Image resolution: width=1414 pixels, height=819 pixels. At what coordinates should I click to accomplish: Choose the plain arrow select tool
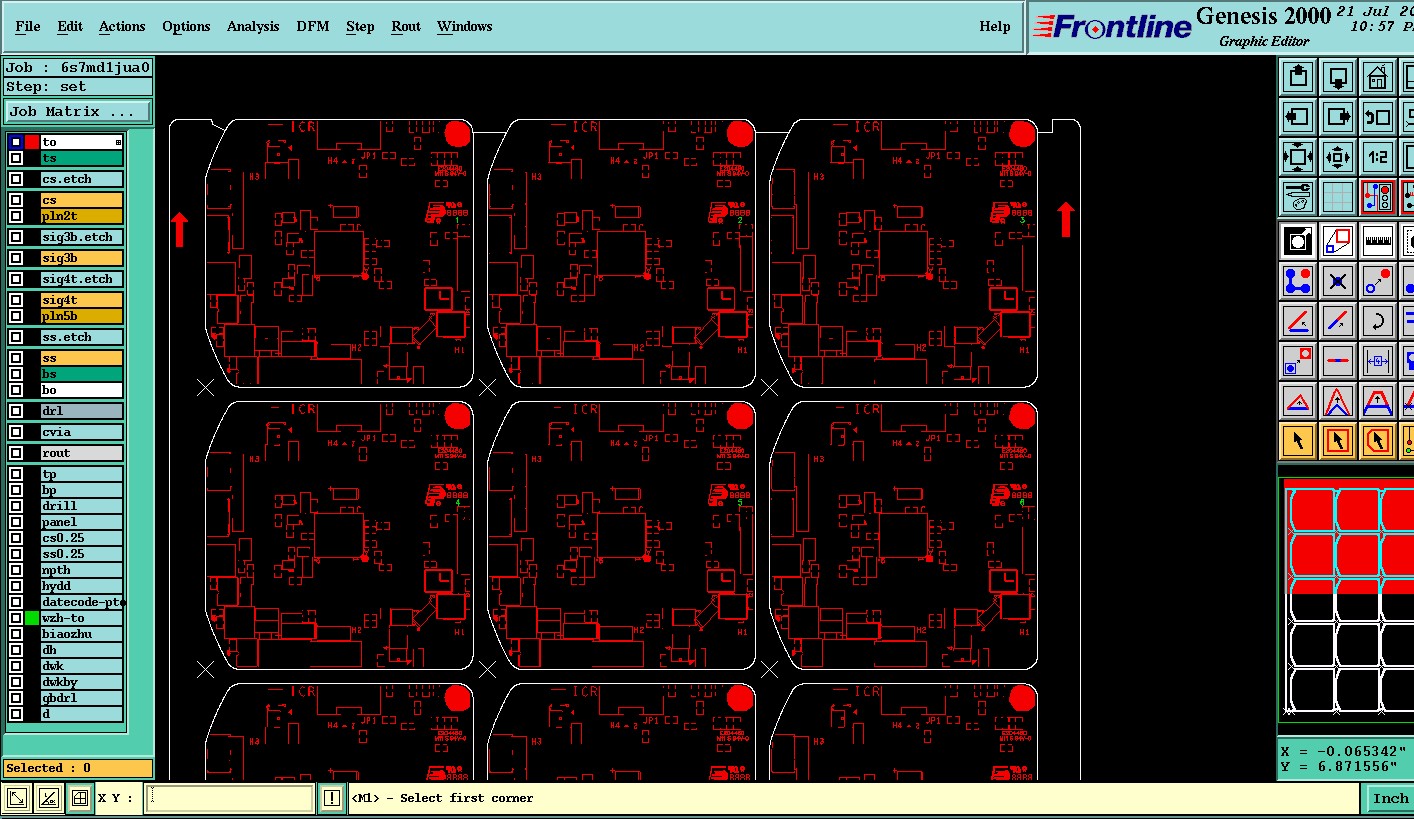pyautogui.click(x=1298, y=440)
